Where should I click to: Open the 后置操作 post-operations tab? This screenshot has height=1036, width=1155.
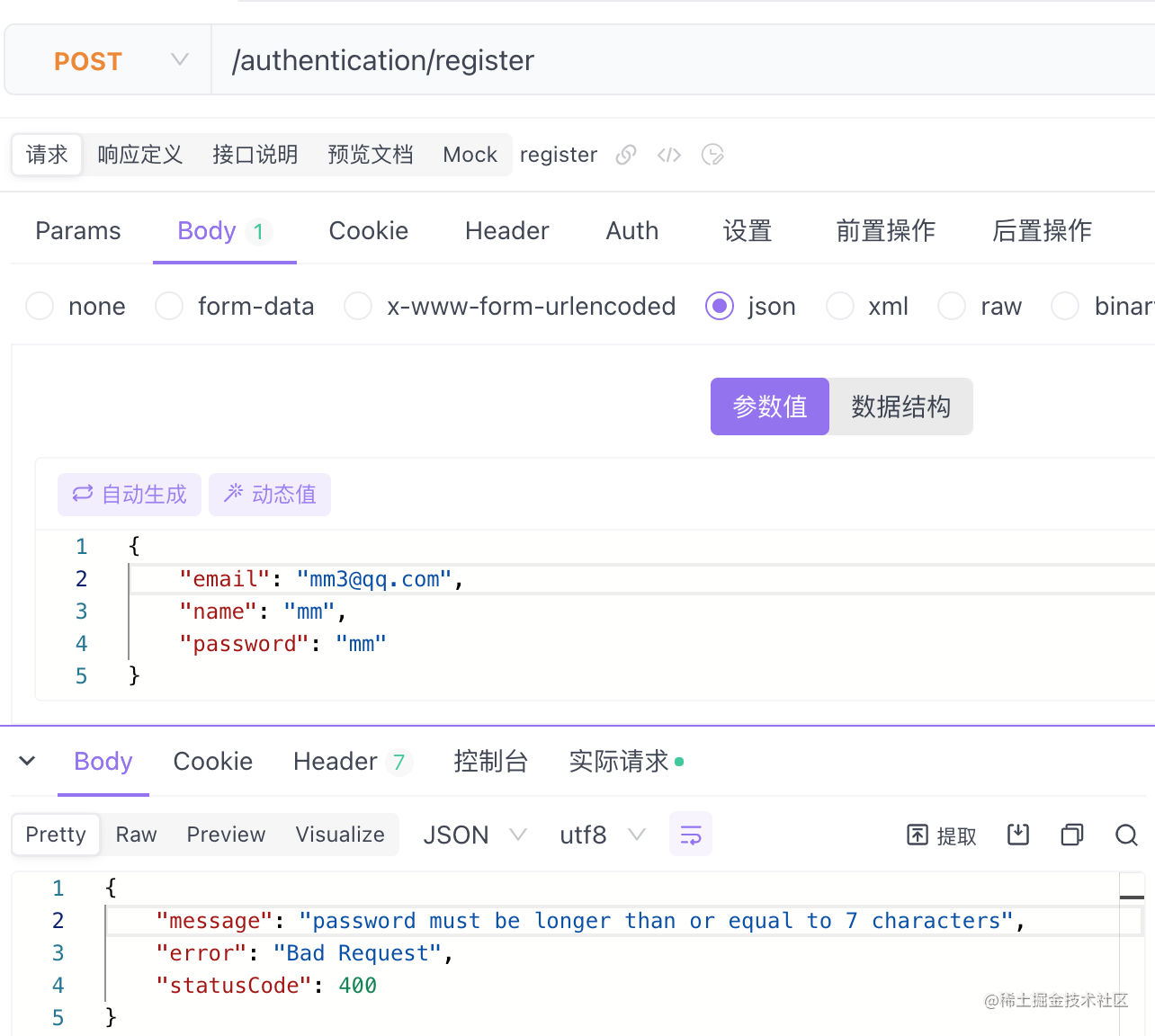(1042, 231)
